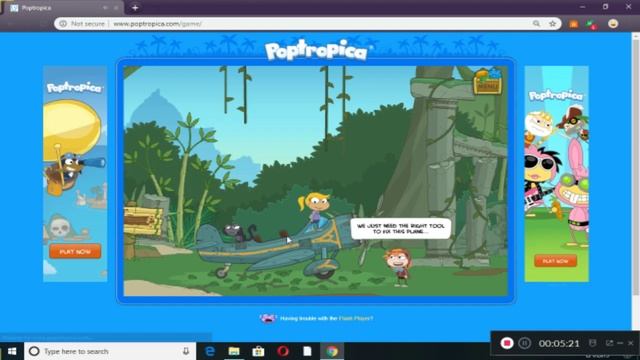Open Opera browser from taskbar
640x360 pixels.
[x=283, y=351]
